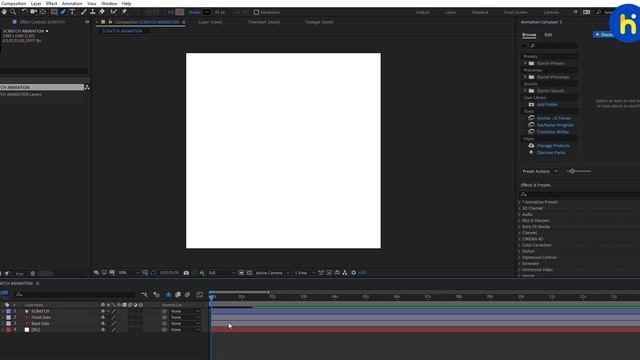Image resolution: width=640 pixels, height=360 pixels.
Task: Open parent dropdown for SCRATCH layer
Action: coord(185,311)
